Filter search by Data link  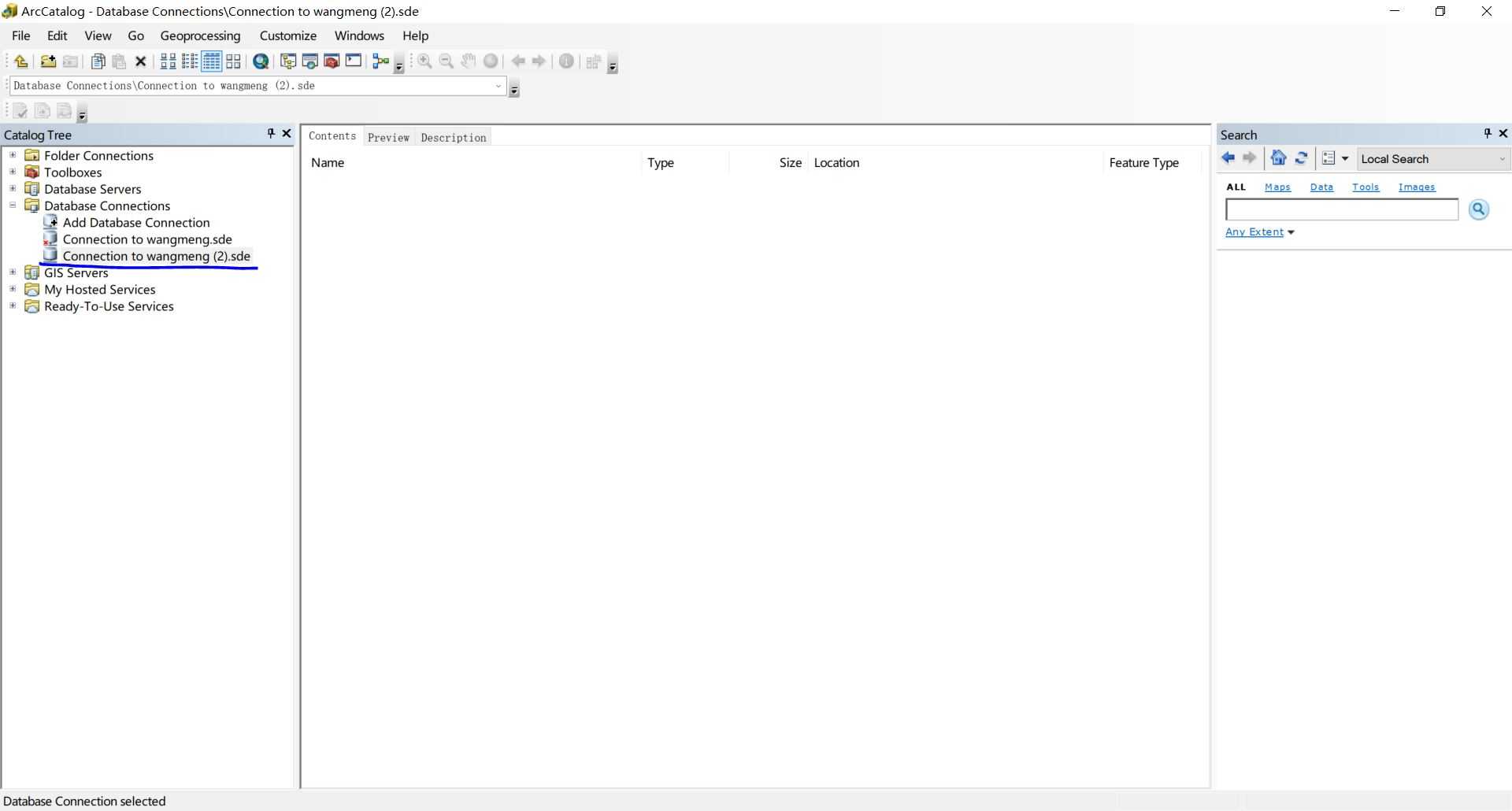pyautogui.click(x=1321, y=187)
